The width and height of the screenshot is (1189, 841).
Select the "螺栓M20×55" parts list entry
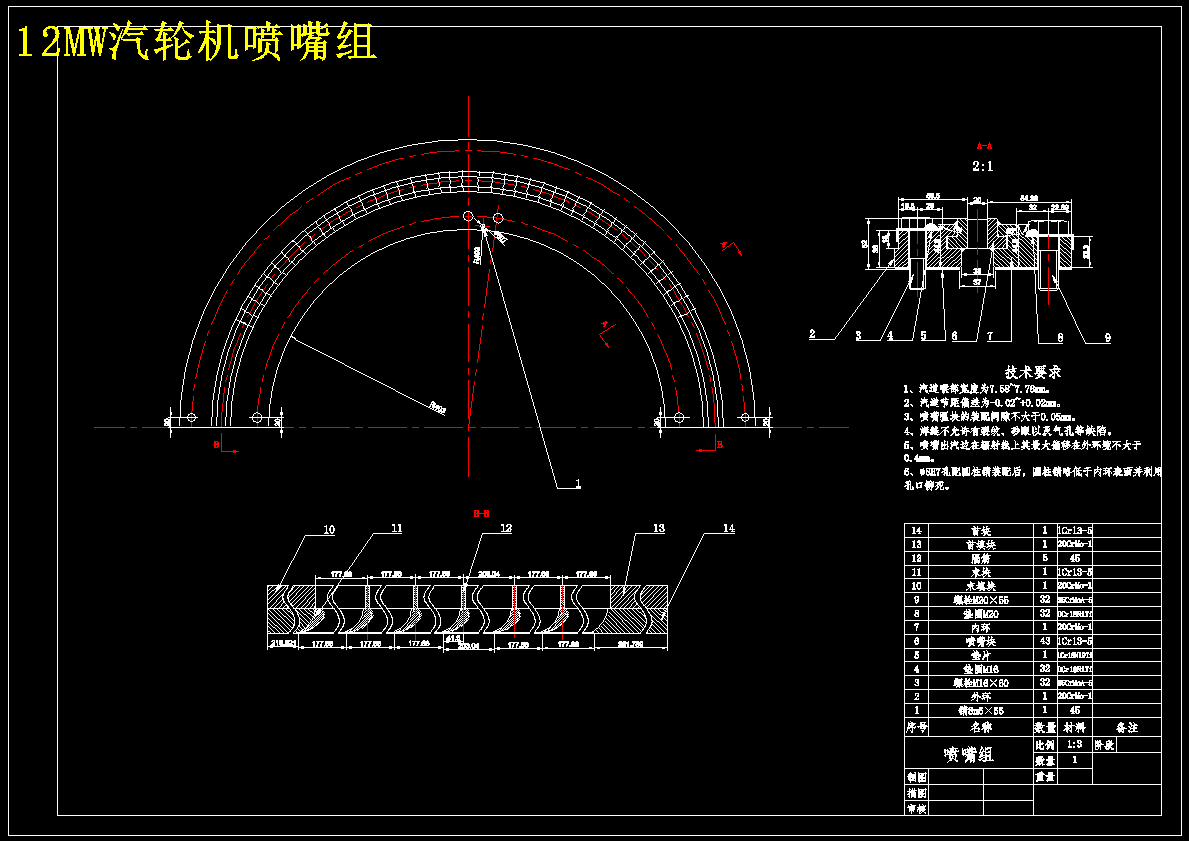pos(980,600)
